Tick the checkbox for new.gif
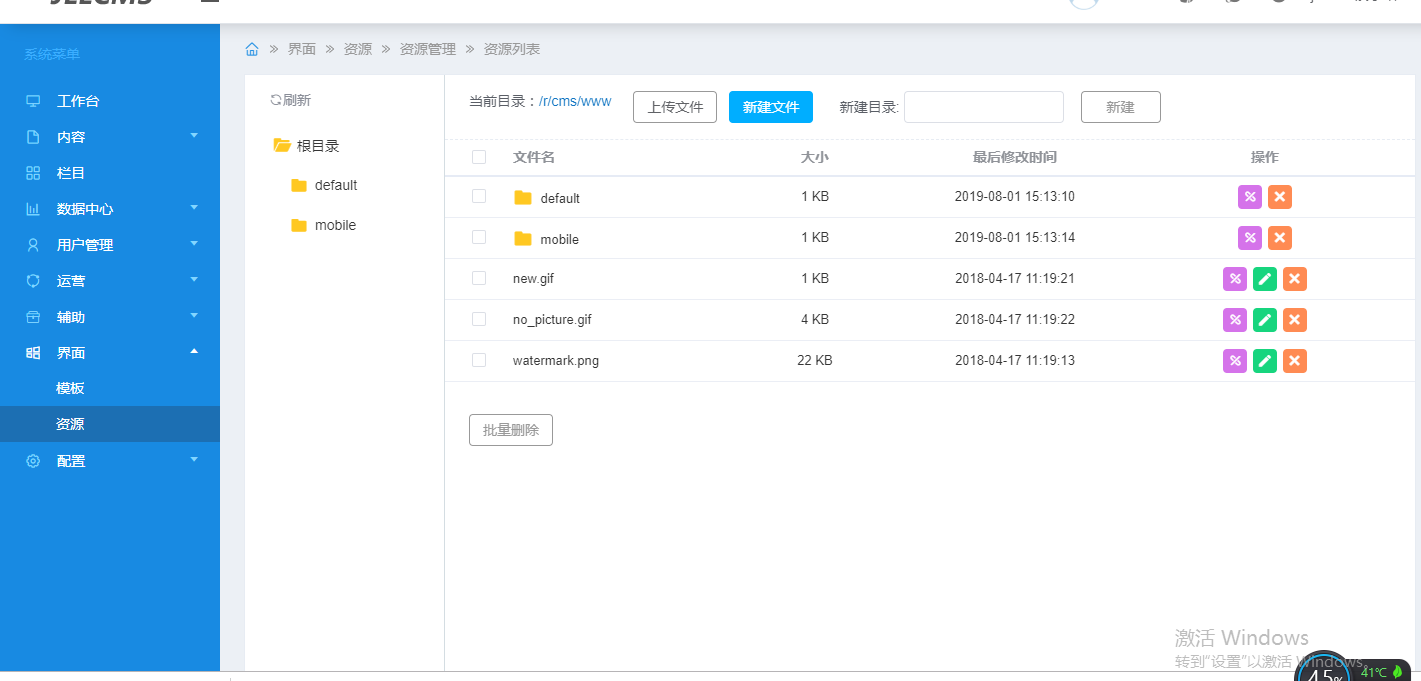The image size is (1421, 681). 479,278
